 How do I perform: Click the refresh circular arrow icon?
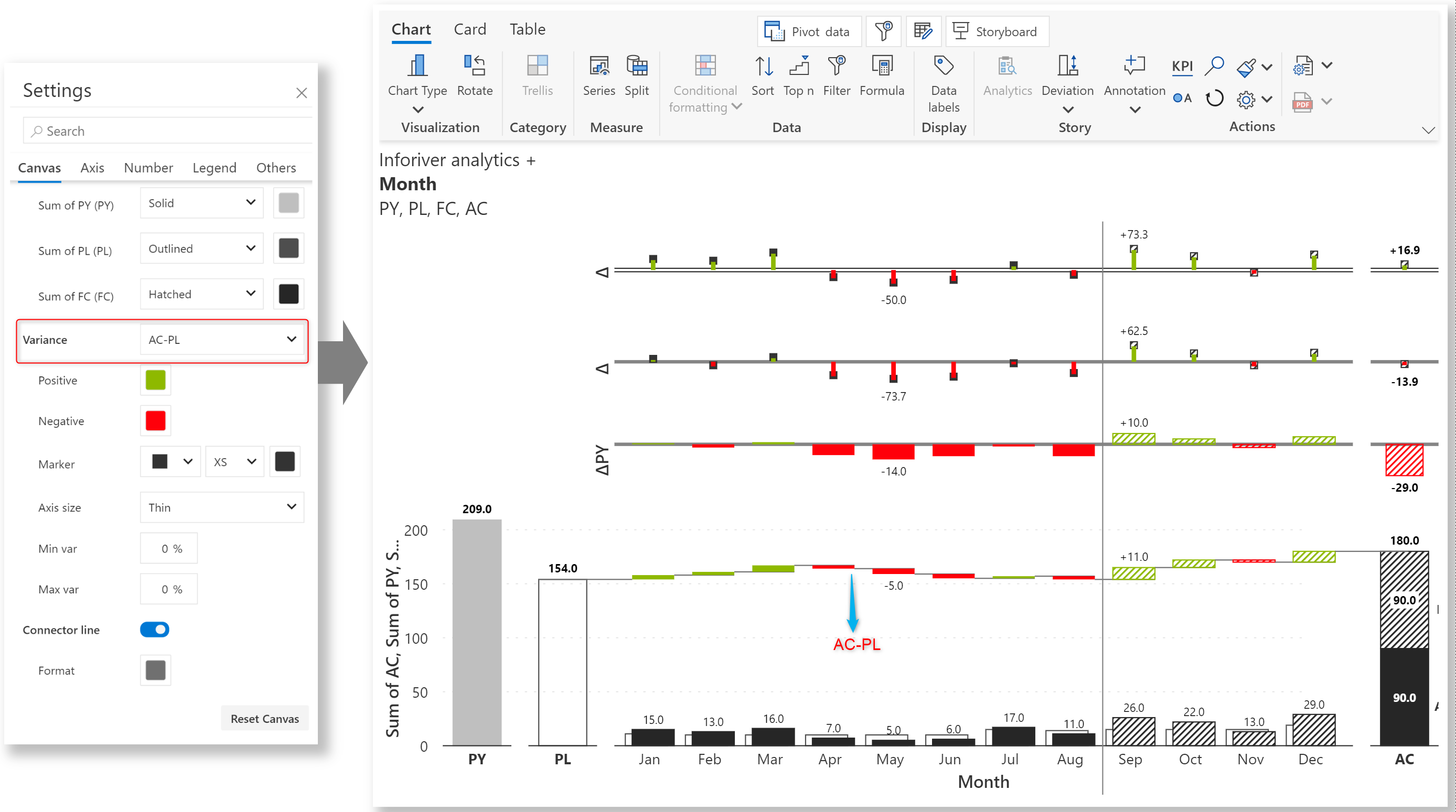click(1214, 100)
